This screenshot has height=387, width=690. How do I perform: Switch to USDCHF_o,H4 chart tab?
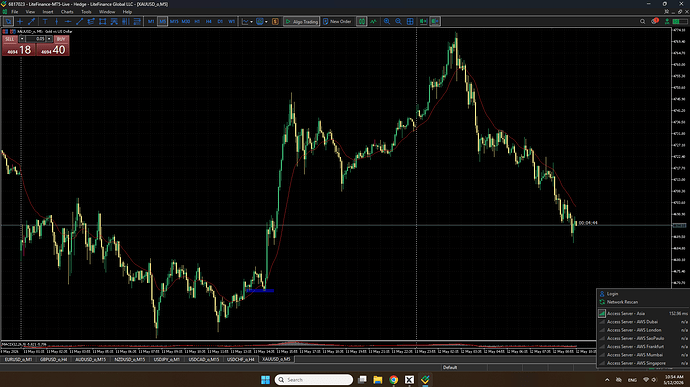[x=240, y=359]
